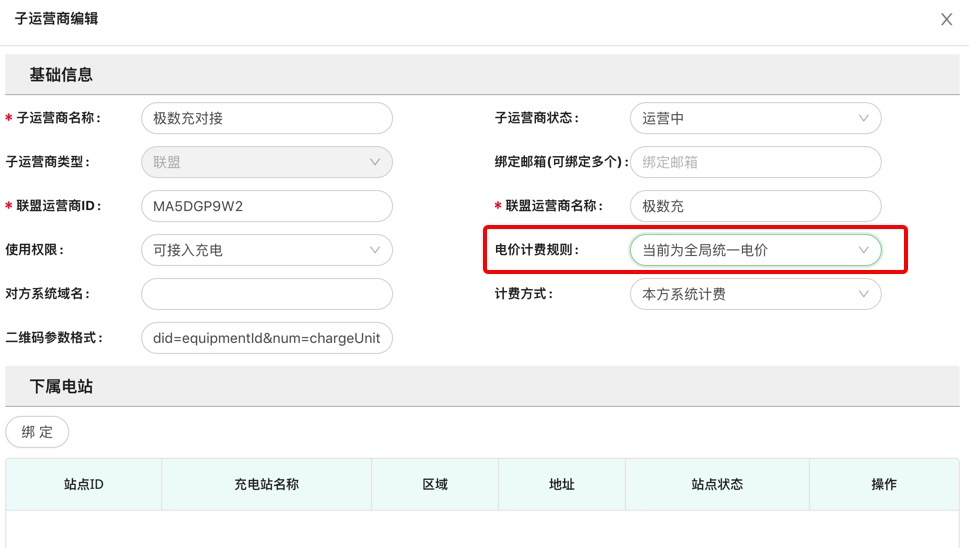The height and width of the screenshot is (548, 969).
Task: Click the 充电站名称 column header
Action: click(x=266, y=484)
